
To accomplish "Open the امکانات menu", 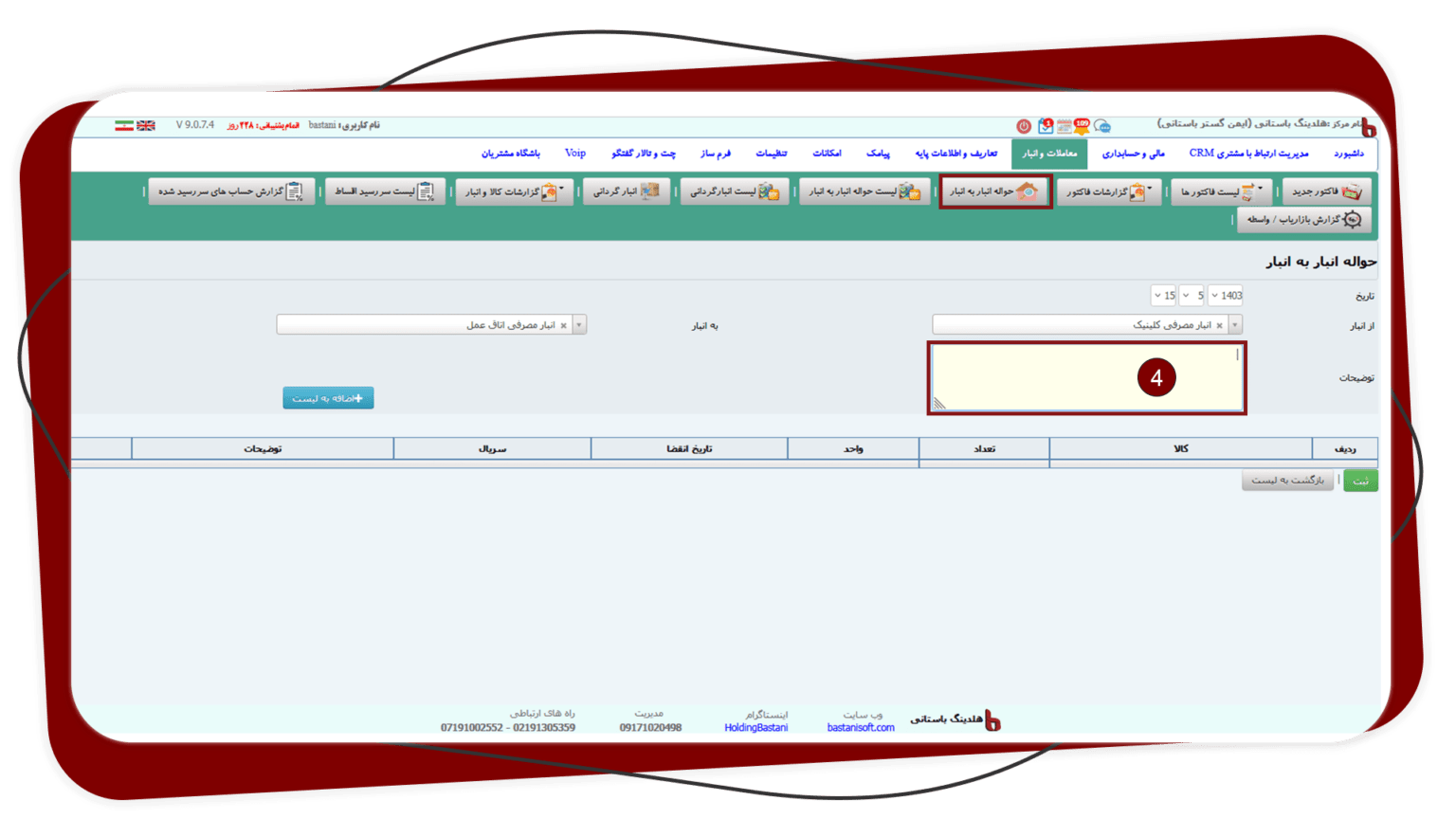I will (x=827, y=154).
